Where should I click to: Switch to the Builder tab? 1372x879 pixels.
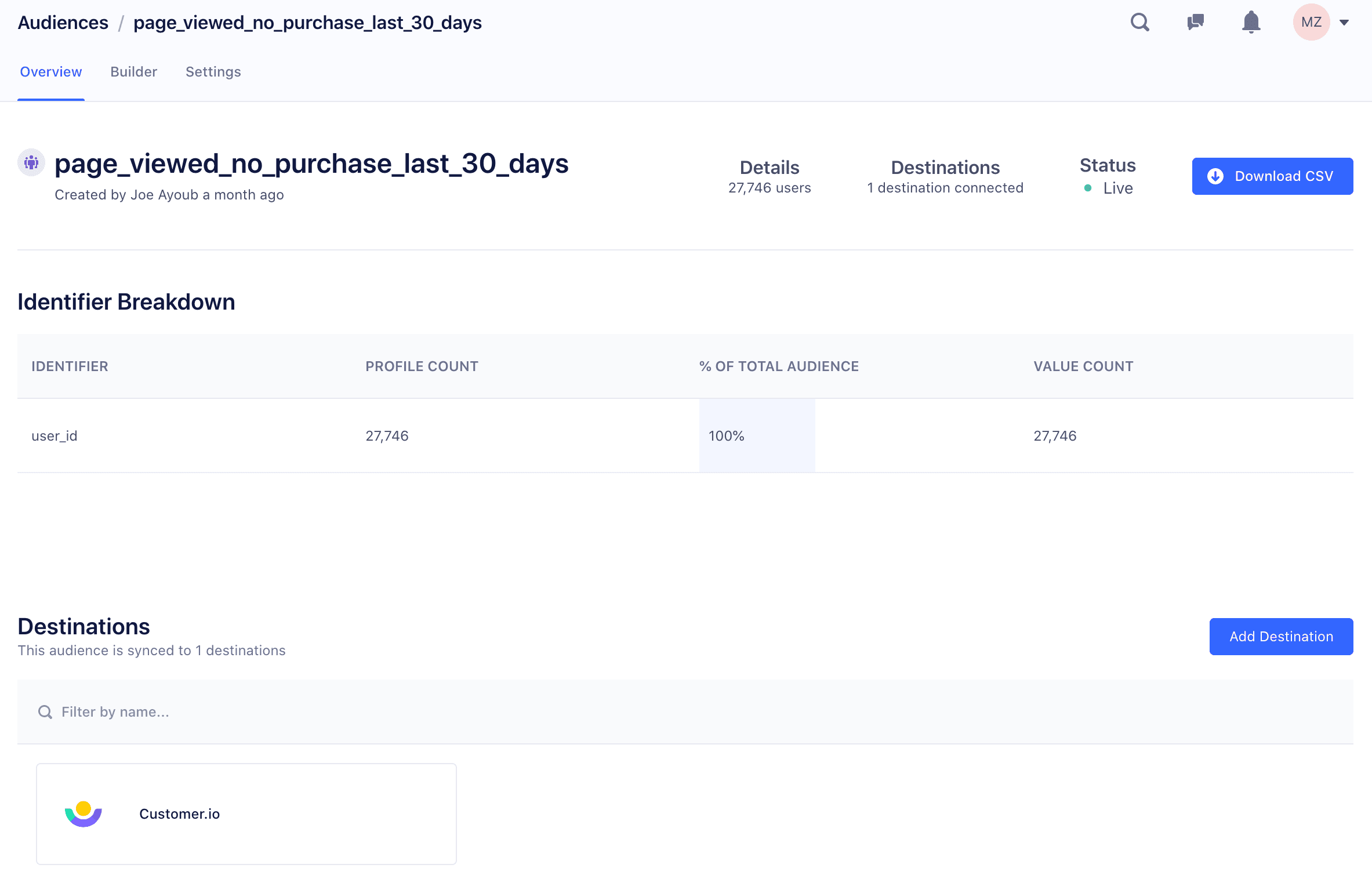pyautogui.click(x=133, y=71)
